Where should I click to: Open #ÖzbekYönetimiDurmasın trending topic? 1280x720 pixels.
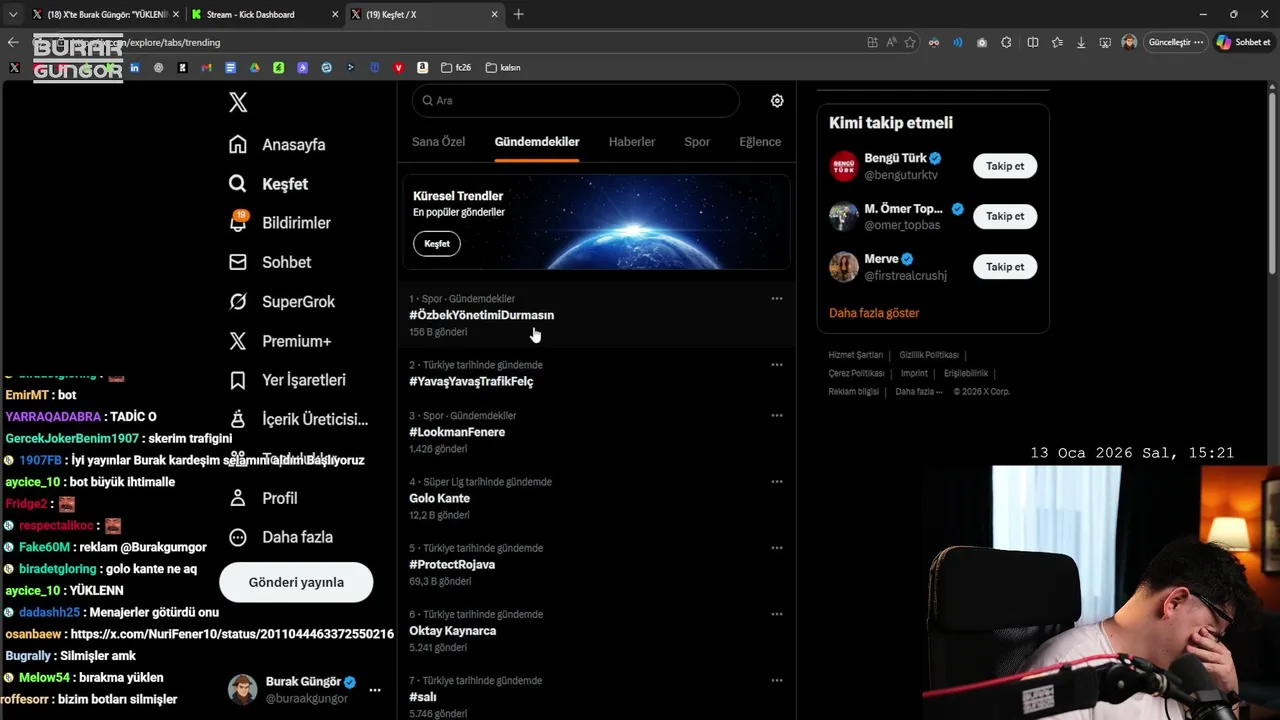coord(481,315)
